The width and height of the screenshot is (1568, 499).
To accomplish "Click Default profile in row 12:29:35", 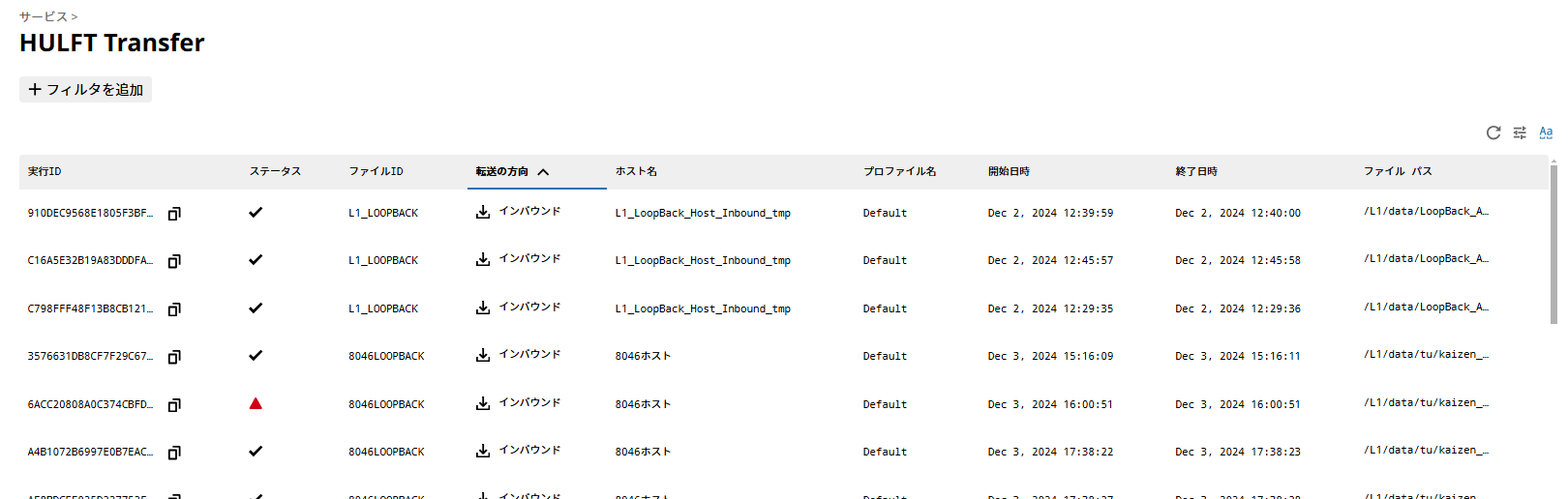I will [885, 308].
